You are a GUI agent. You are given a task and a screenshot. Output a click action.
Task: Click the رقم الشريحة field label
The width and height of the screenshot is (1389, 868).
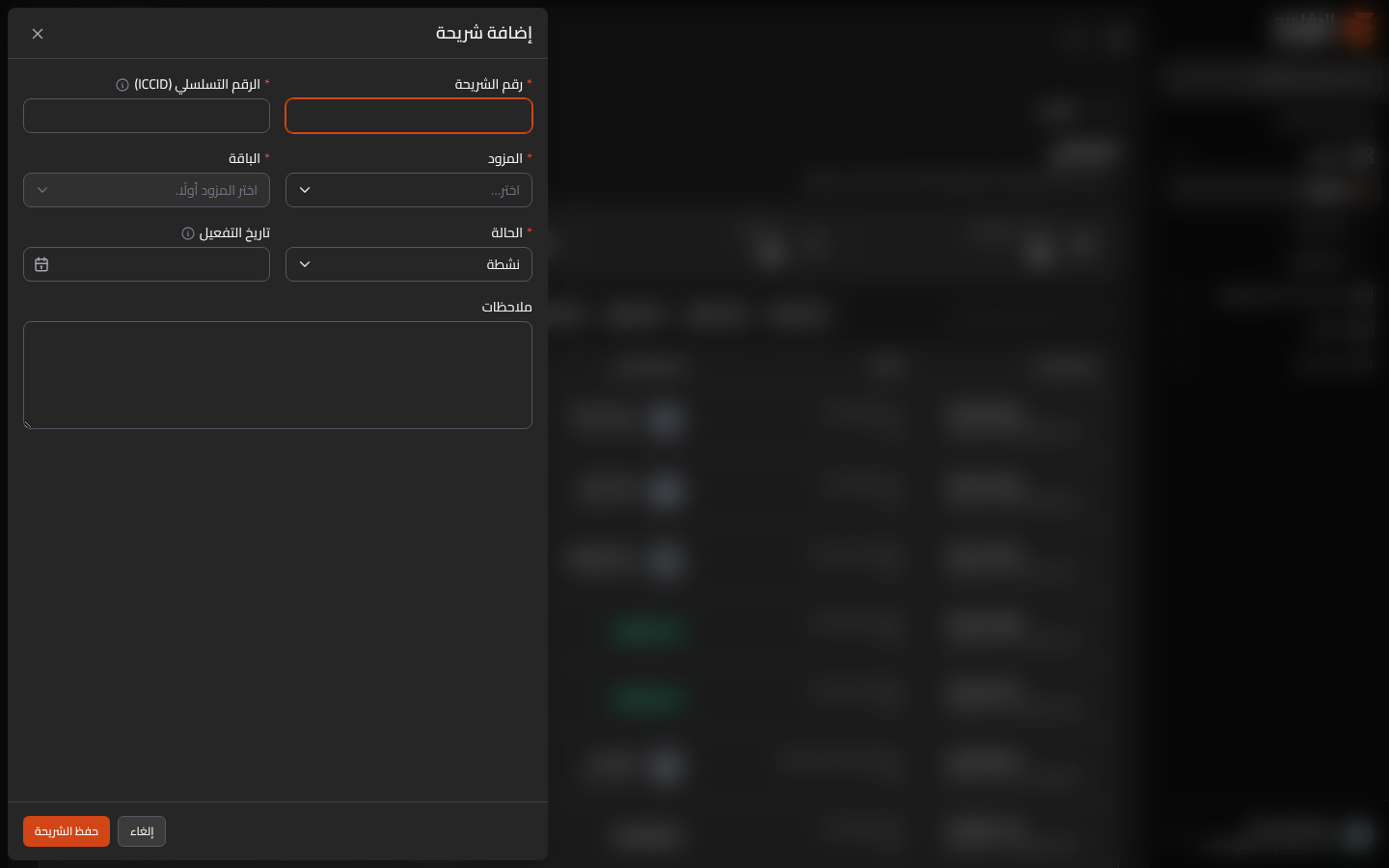point(489,85)
